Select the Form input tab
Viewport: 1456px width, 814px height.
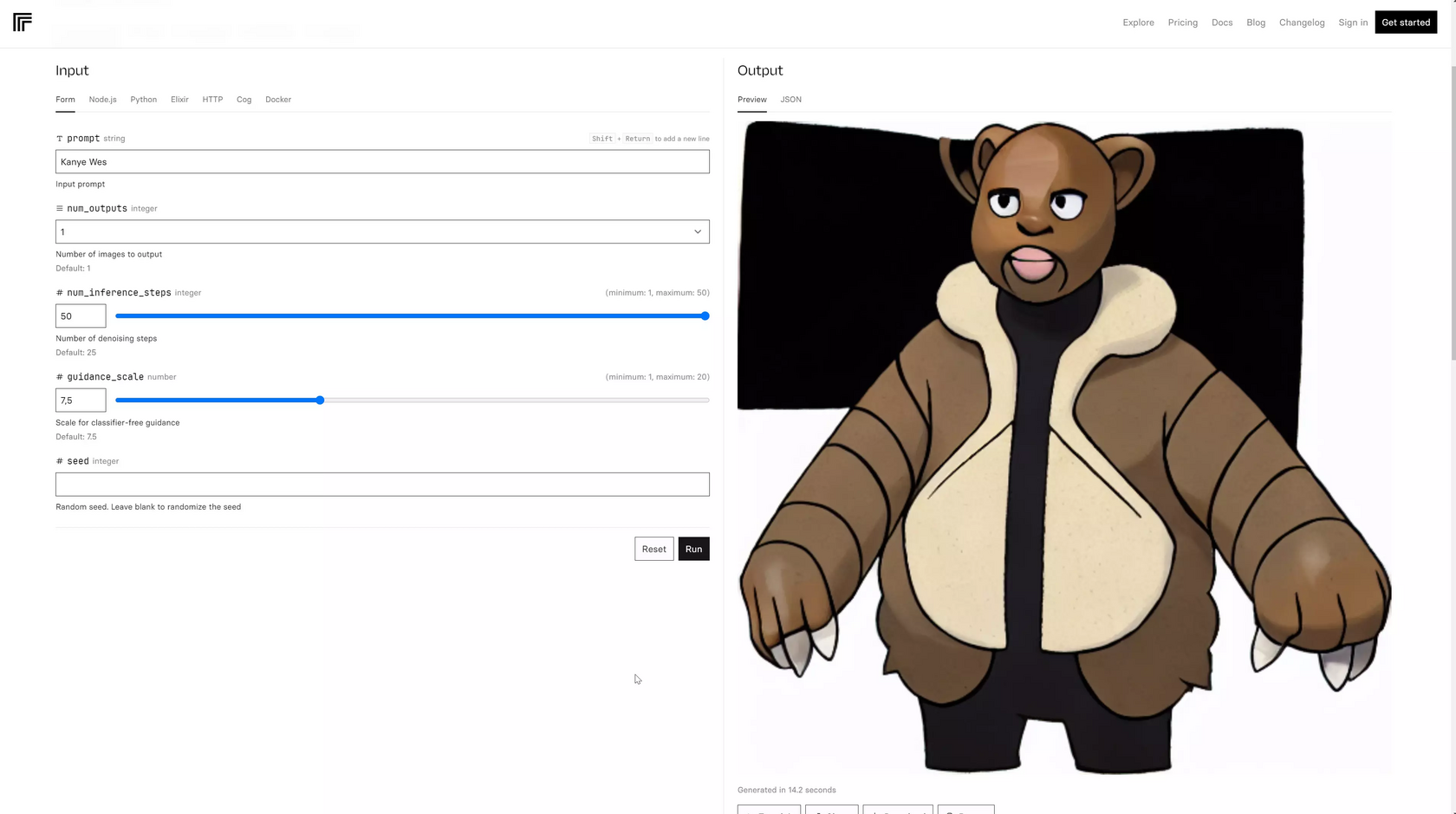pyautogui.click(x=65, y=100)
